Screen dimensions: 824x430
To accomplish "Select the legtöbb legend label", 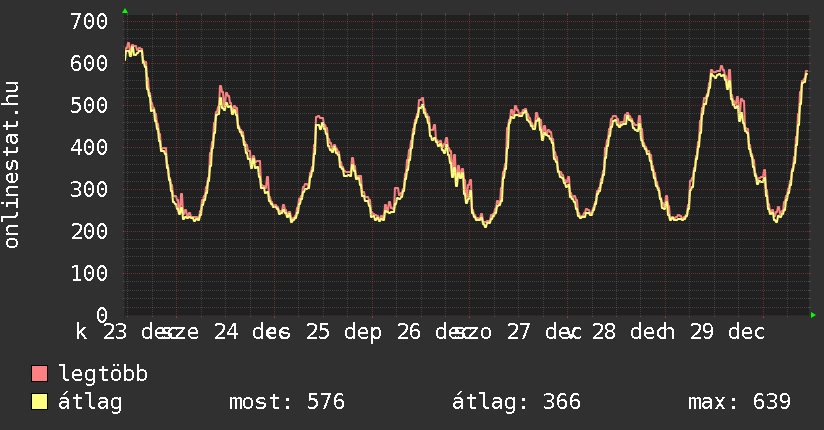I will (x=103, y=375).
